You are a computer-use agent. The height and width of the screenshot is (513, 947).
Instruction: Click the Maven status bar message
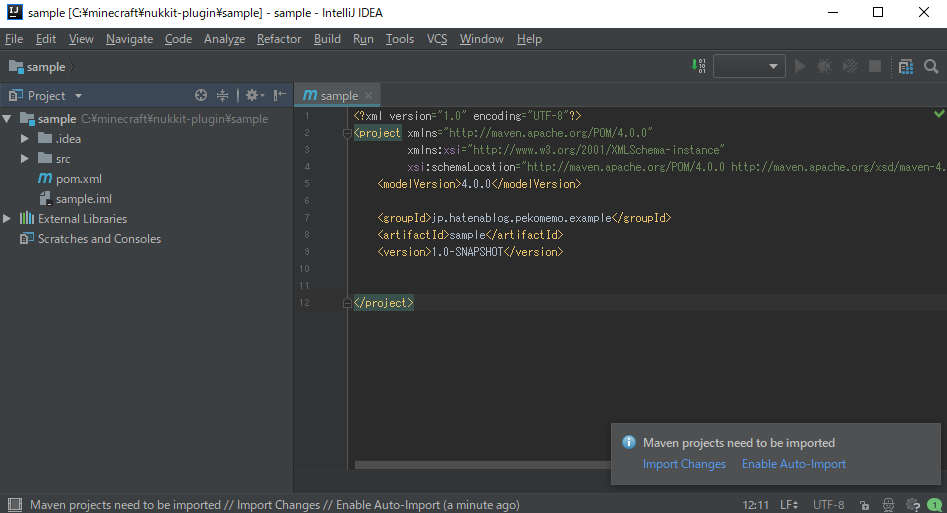[275, 505]
